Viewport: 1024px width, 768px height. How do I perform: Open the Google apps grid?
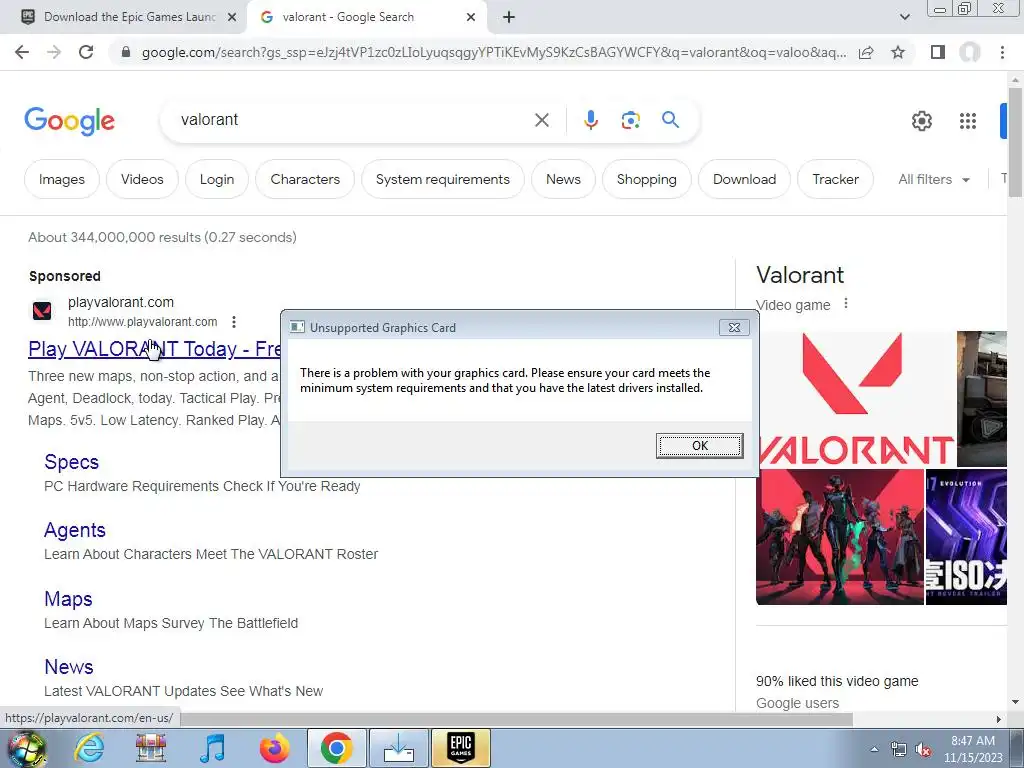click(x=968, y=121)
